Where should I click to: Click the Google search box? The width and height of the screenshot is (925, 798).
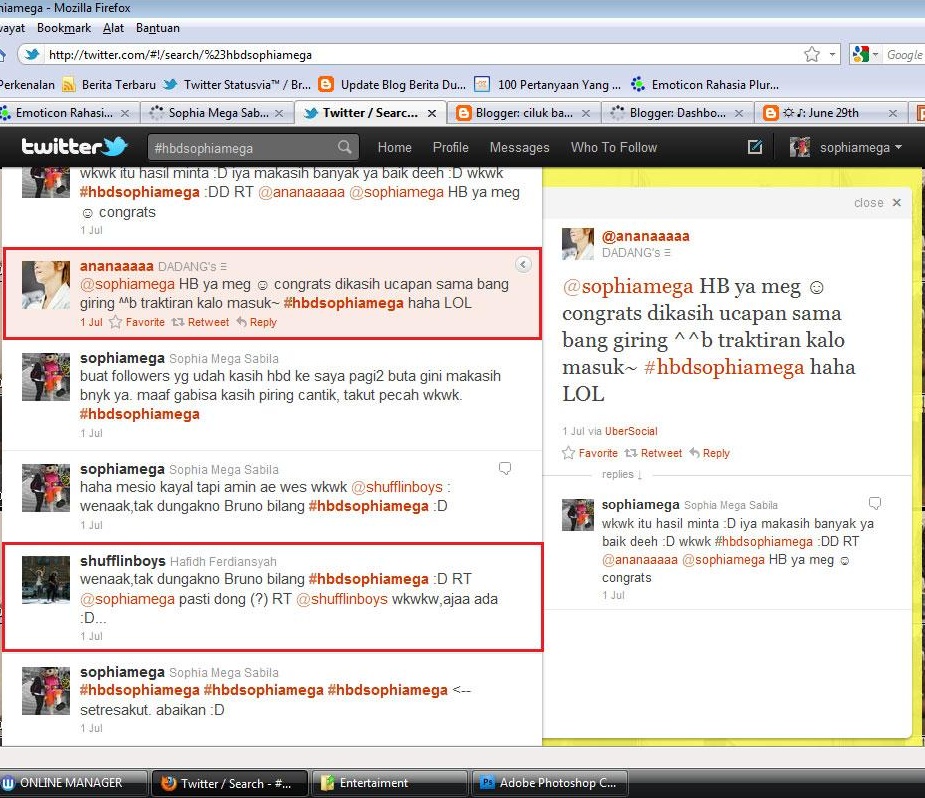[905, 55]
